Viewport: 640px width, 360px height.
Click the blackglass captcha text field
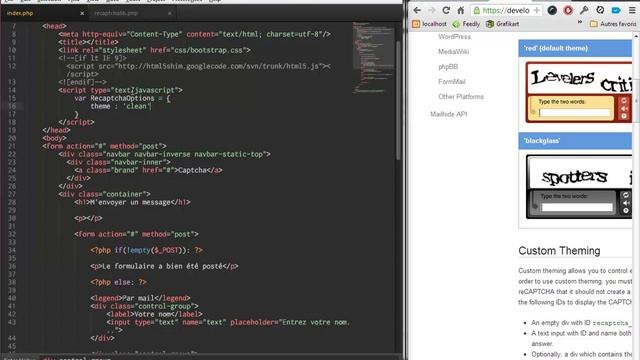click(x=577, y=207)
